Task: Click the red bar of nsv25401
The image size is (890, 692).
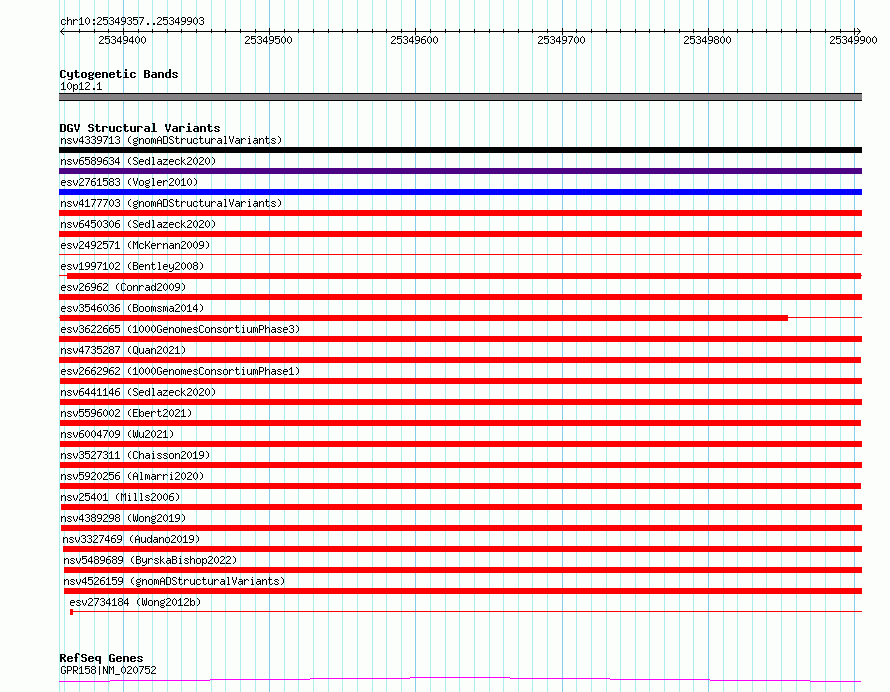Action: pyautogui.click(x=461, y=507)
